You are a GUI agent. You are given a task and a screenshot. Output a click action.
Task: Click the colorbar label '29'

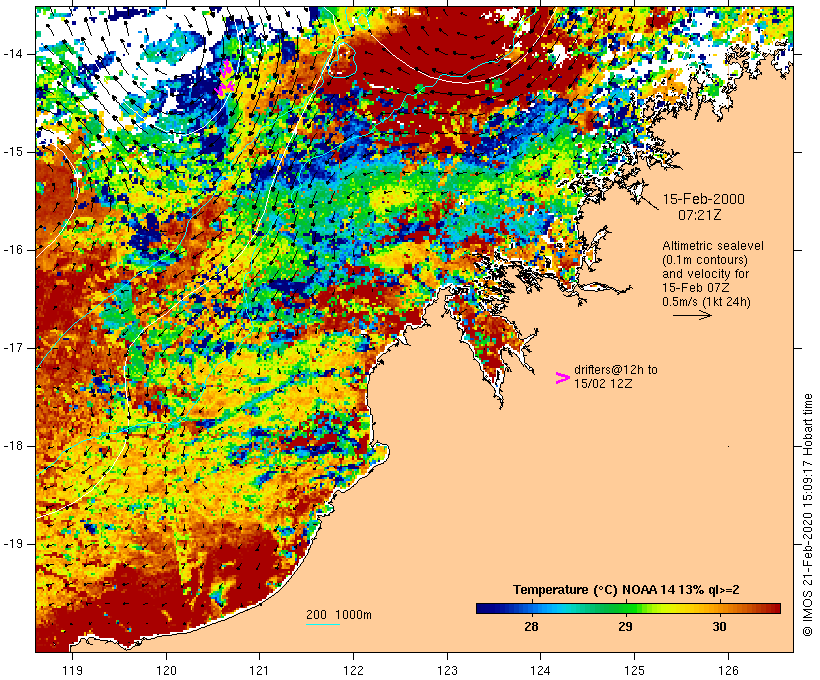[x=625, y=627]
